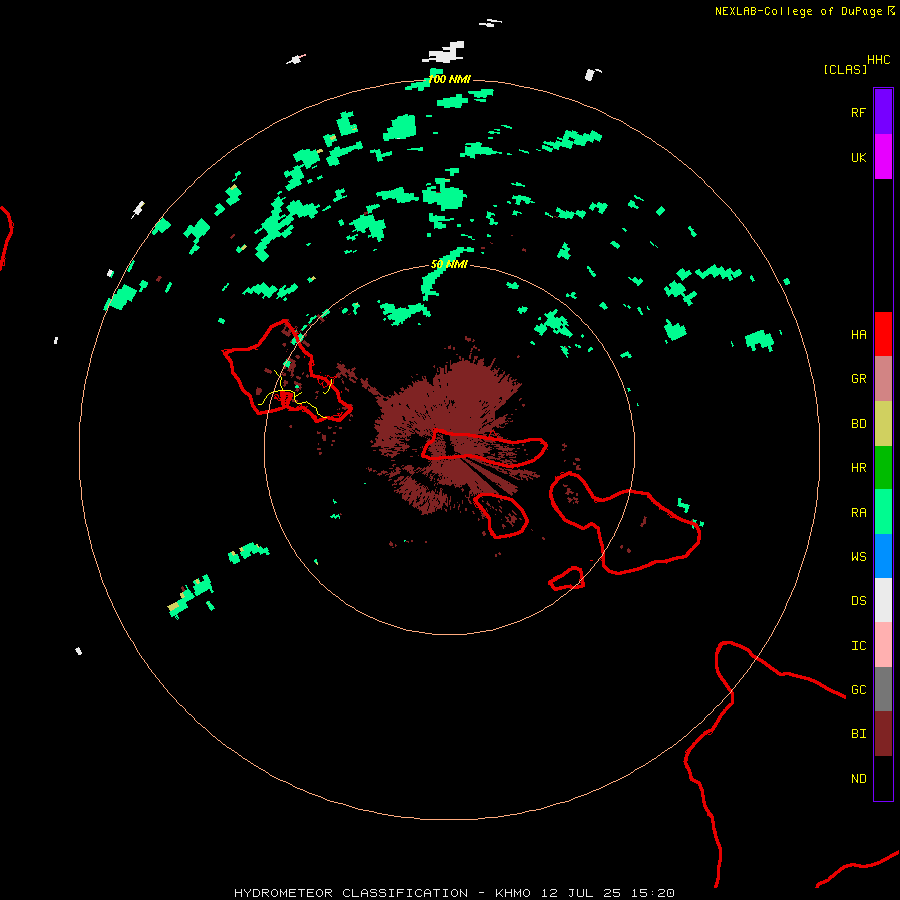
Task: Click the HR legend label
Action: click(x=858, y=468)
